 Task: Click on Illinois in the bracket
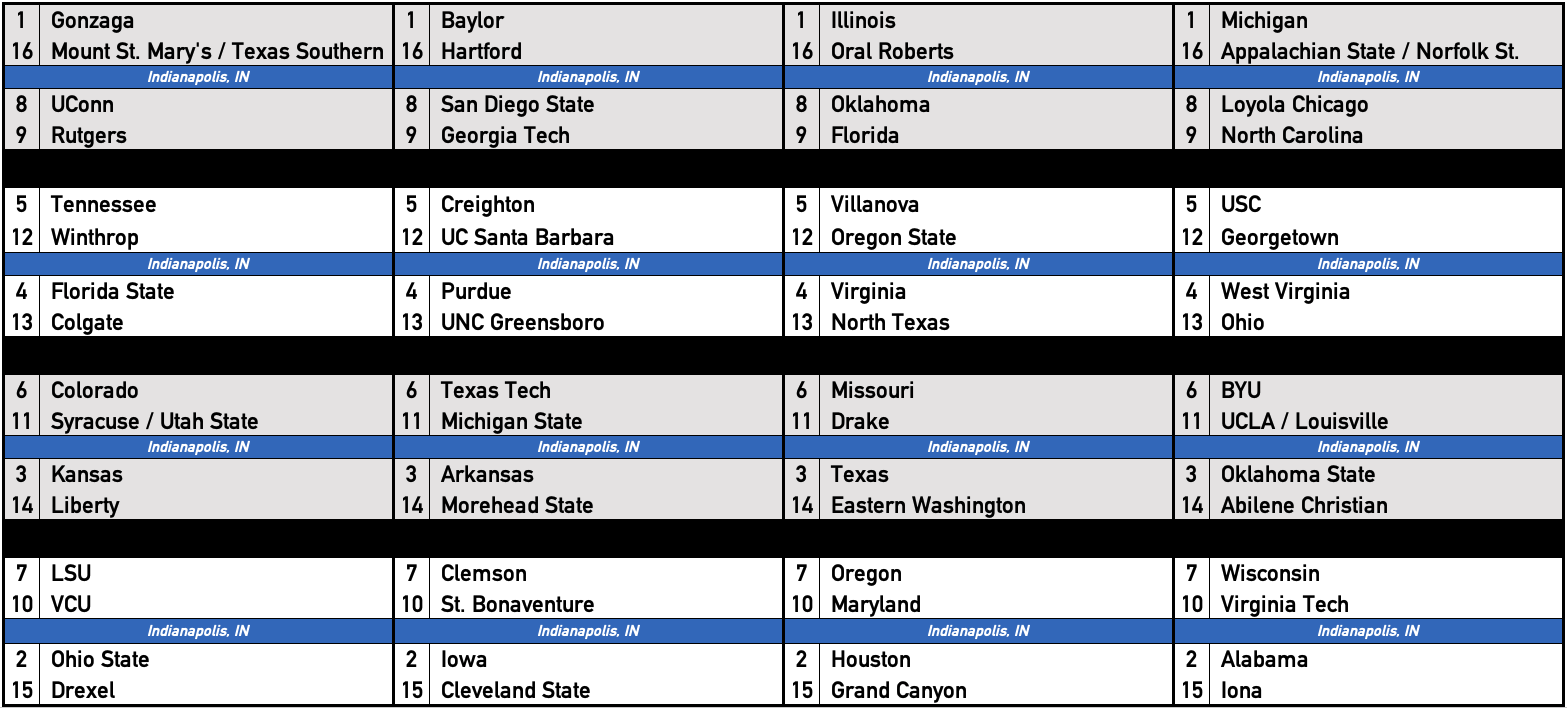coord(863,21)
